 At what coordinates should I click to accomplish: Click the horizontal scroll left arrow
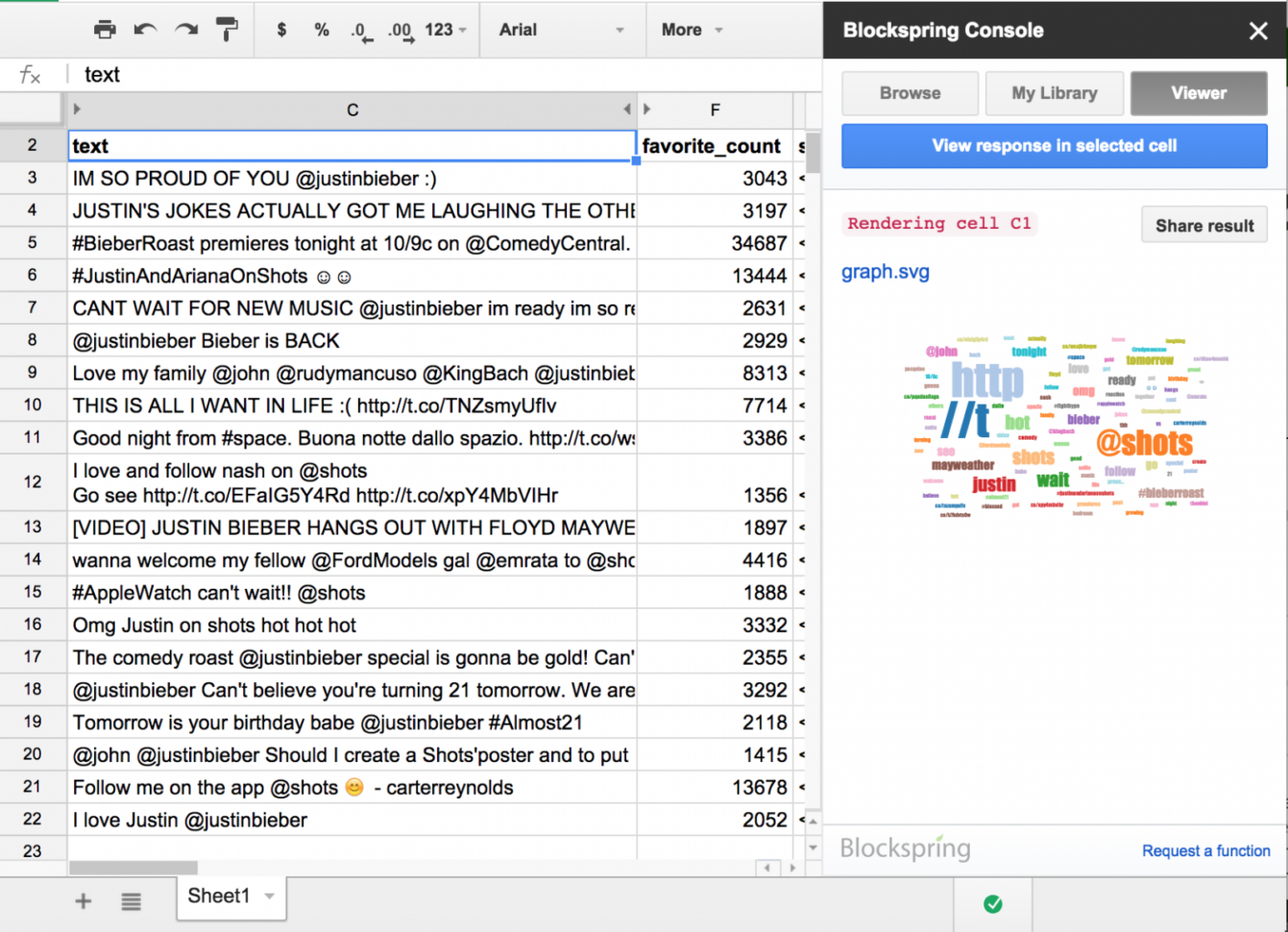[x=766, y=868]
